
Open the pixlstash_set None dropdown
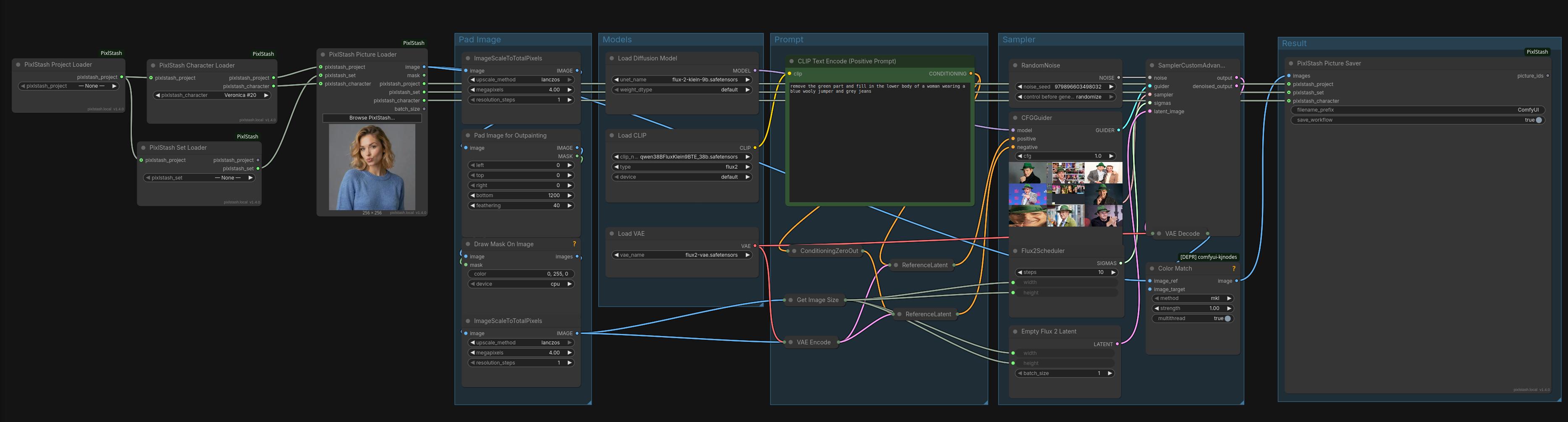click(x=199, y=177)
